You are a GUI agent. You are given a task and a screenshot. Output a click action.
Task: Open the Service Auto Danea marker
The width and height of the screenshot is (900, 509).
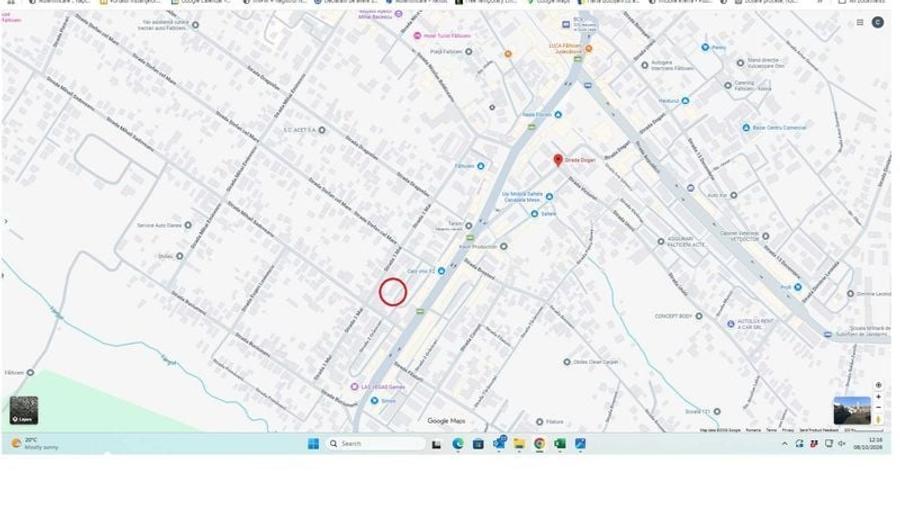pos(188,225)
